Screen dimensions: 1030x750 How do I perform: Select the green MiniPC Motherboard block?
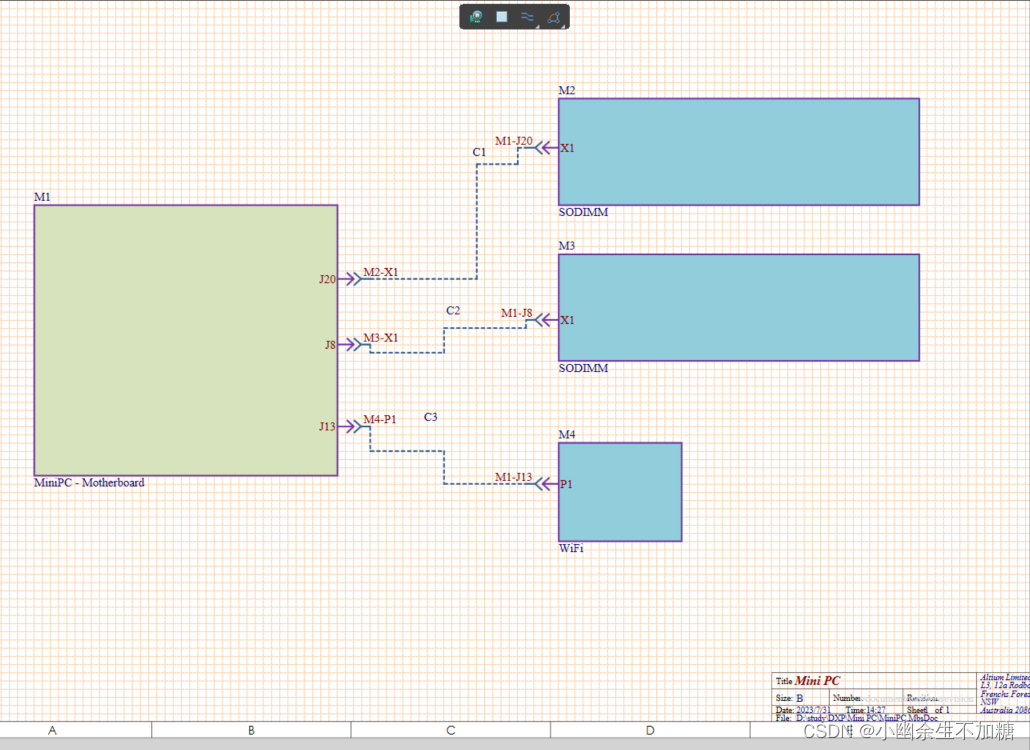[x=185, y=340]
